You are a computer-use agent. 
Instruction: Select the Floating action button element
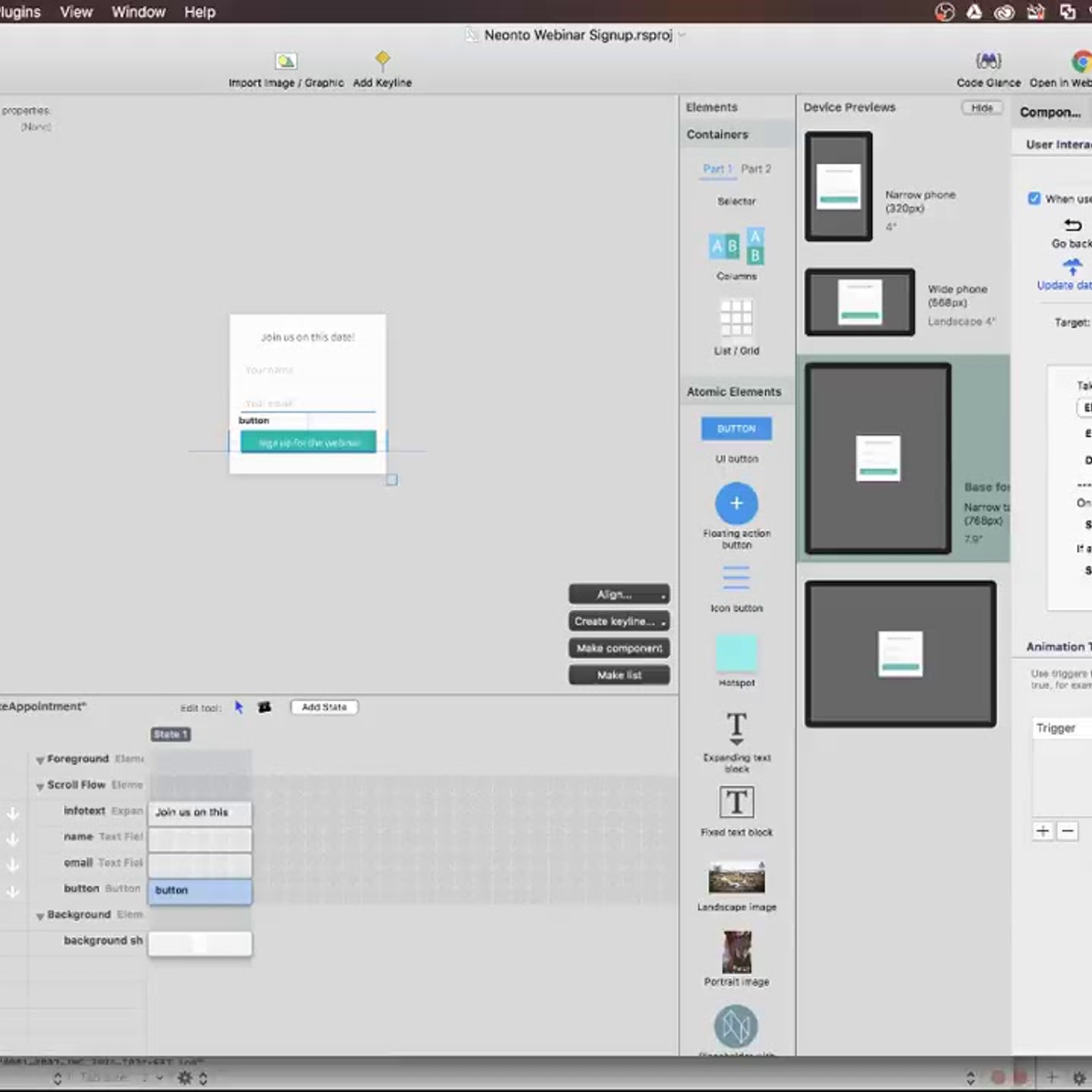736,504
